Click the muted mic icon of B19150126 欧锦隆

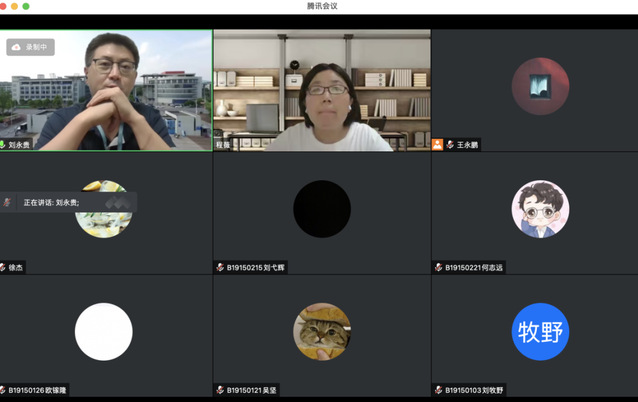[x=4, y=389]
